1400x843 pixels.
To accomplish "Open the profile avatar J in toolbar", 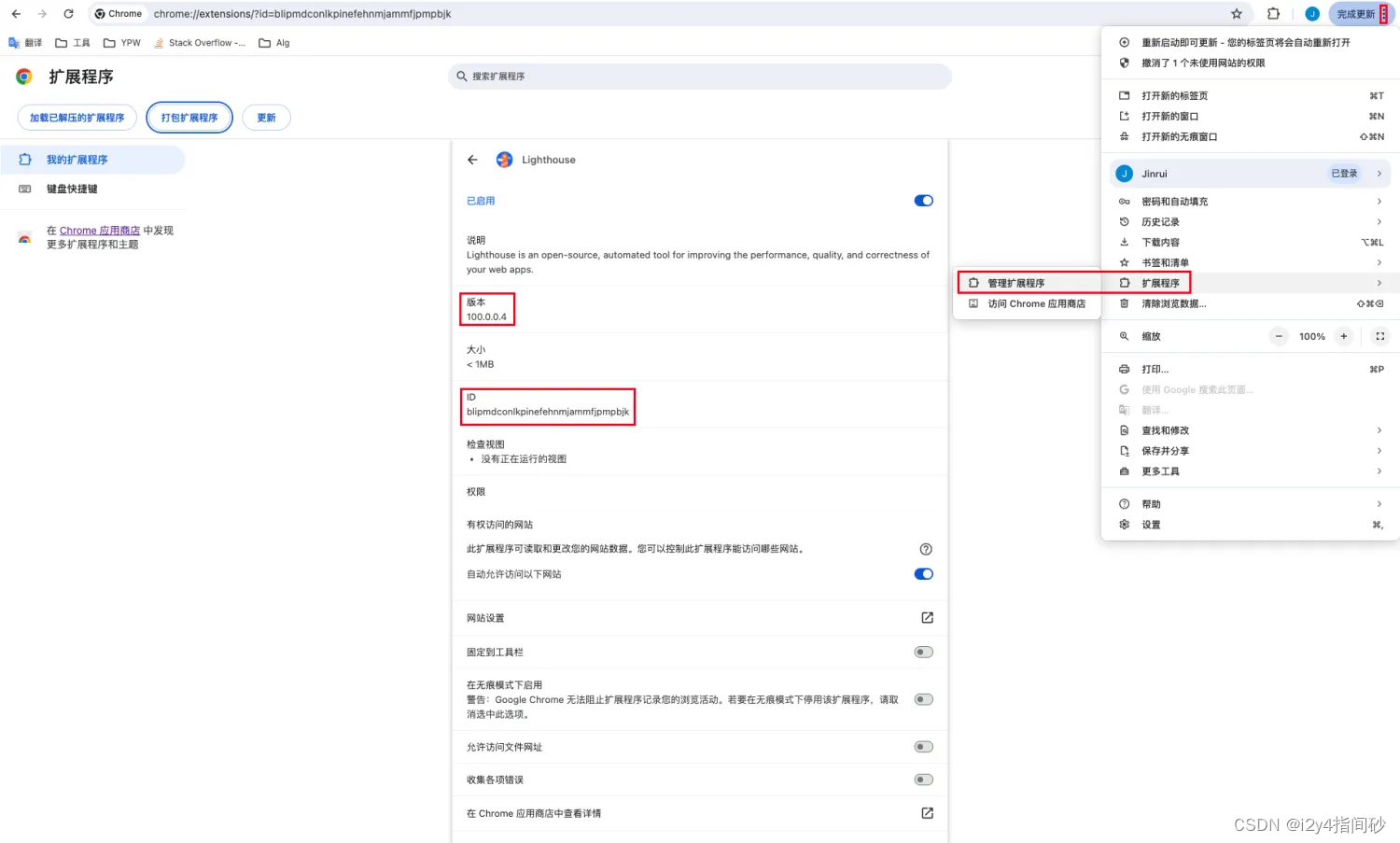I will [1312, 14].
